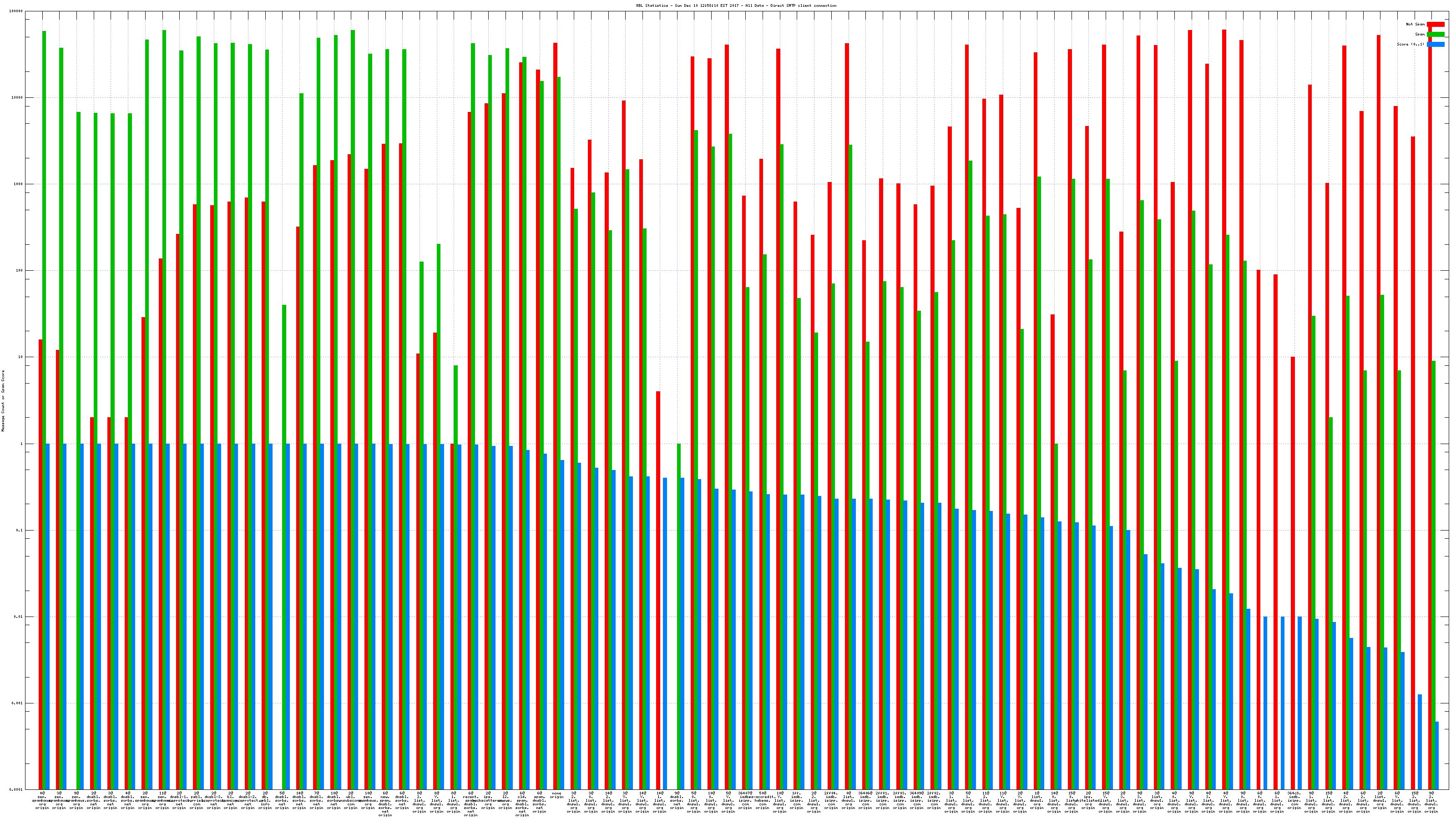1456x819 pixels.
Task: Click the 100000 y-axis tick label
Action: (16, 11)
